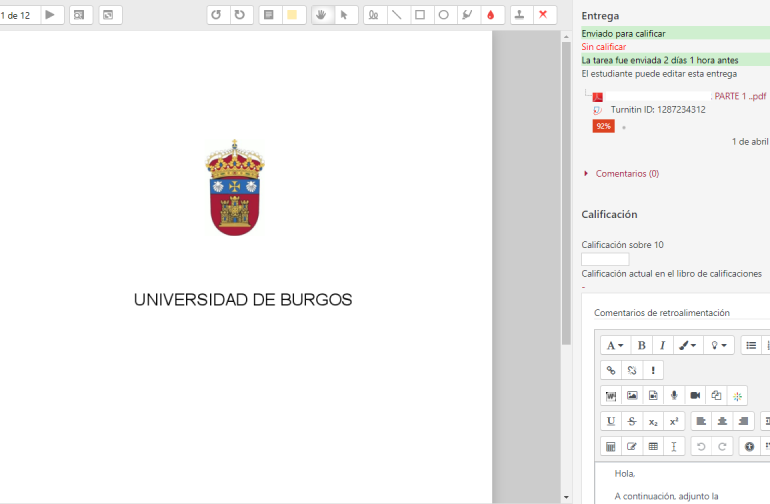Open the background color bulb dropdown
Viewport: 770px width, 504px height.
(x=719, y=345)
